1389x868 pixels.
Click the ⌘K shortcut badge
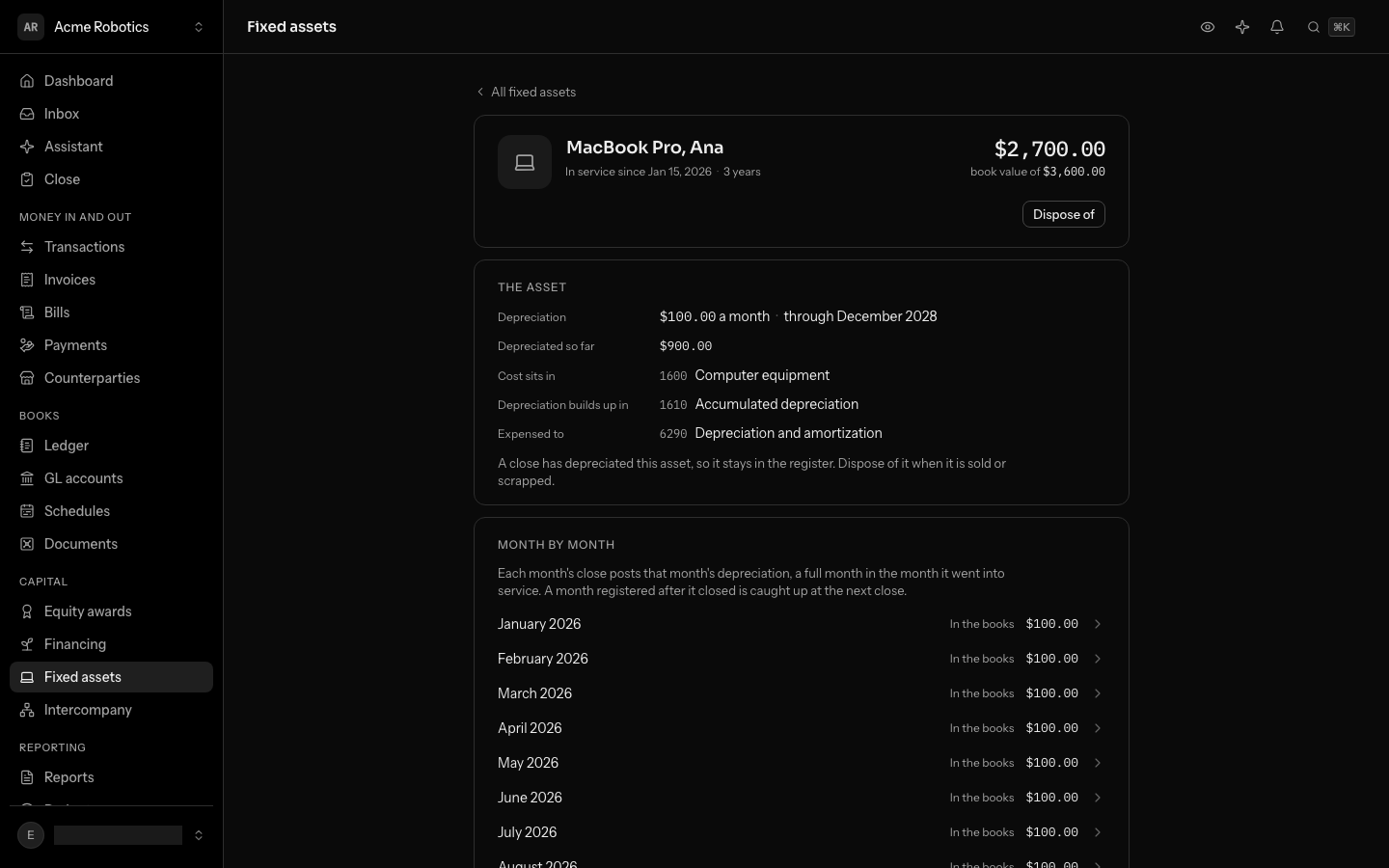click(x=1342, y=27)
